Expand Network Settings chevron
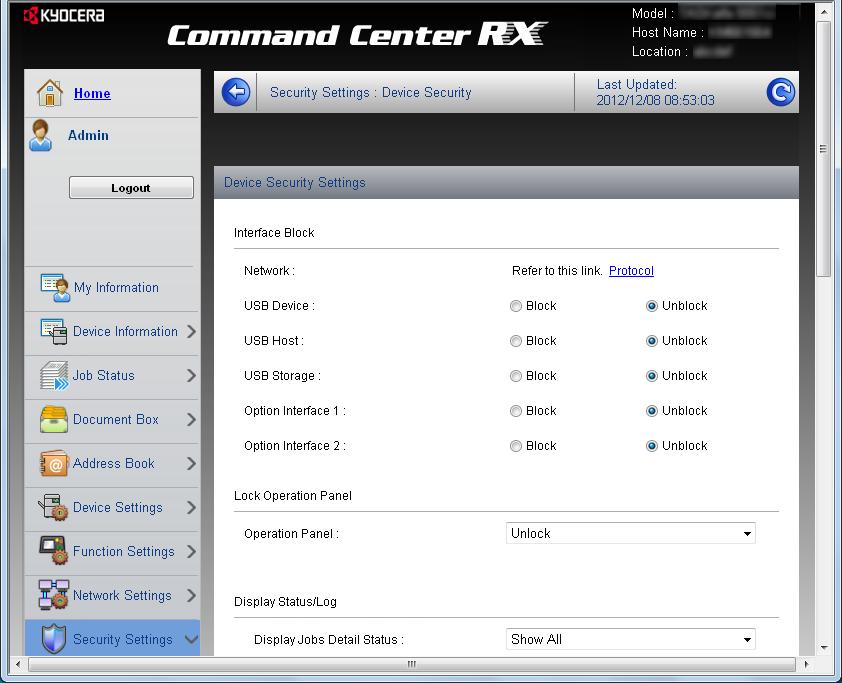The image size is (842, 683). tap(191, 595)
